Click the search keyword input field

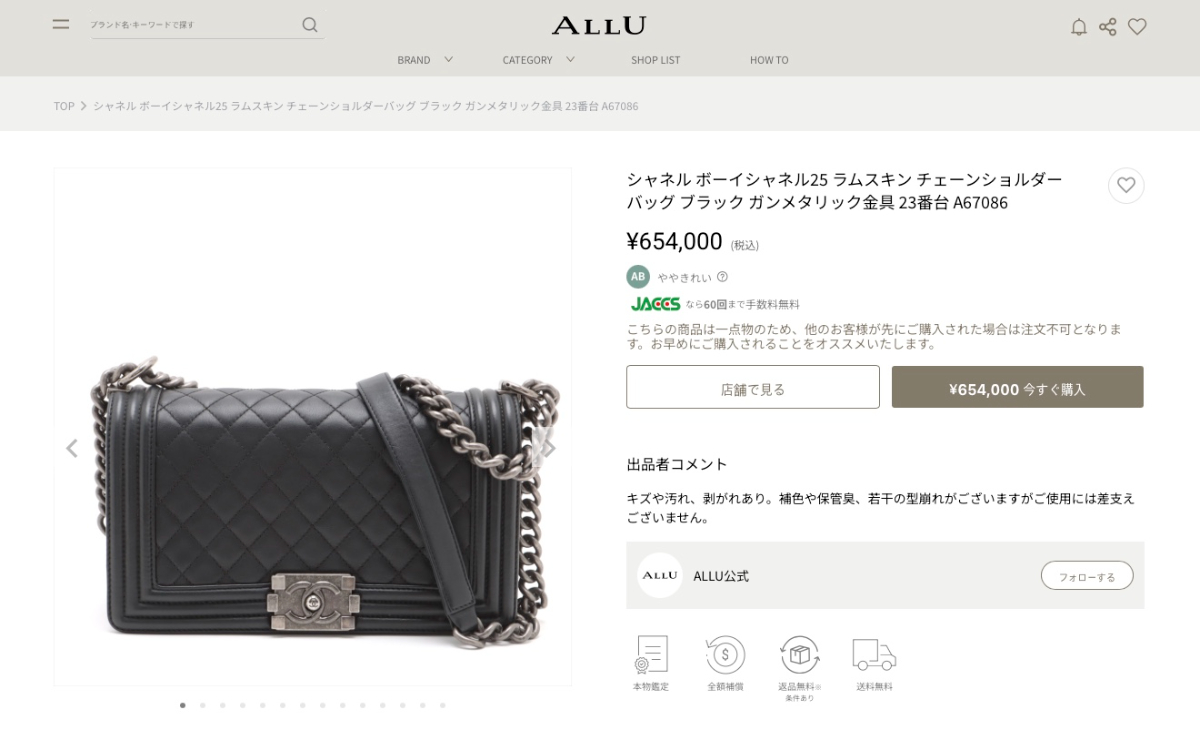[x=195, y=25]
